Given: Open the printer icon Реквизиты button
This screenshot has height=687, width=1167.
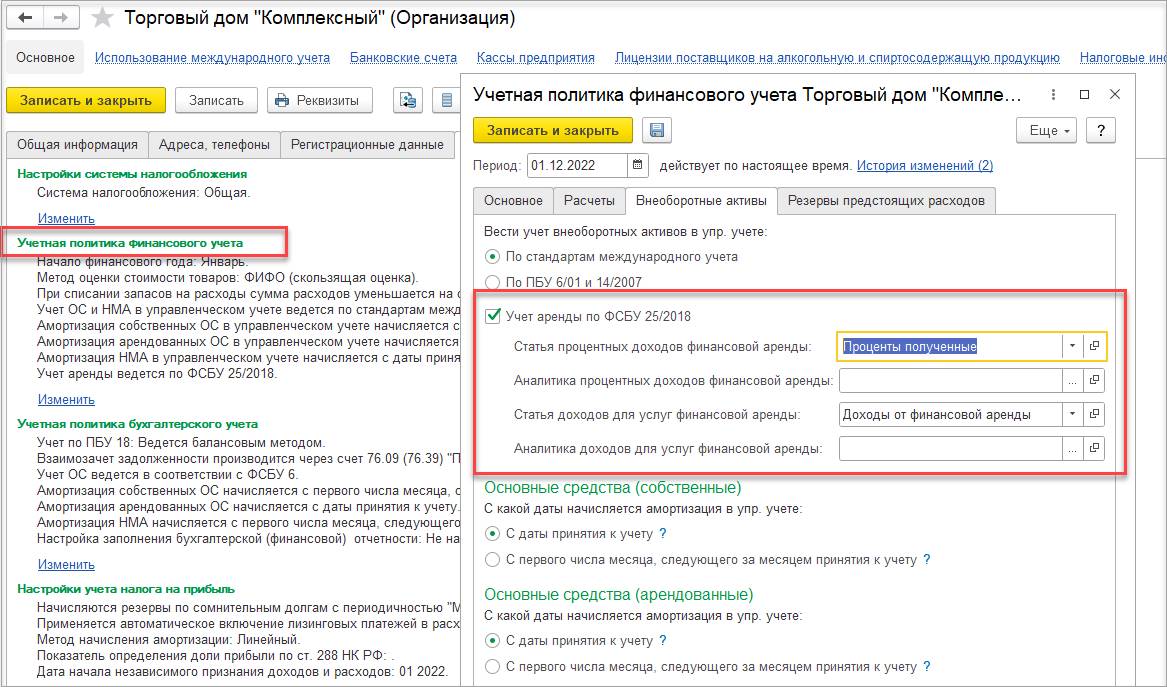Looking at the screenshot, I should coord(319,100).
